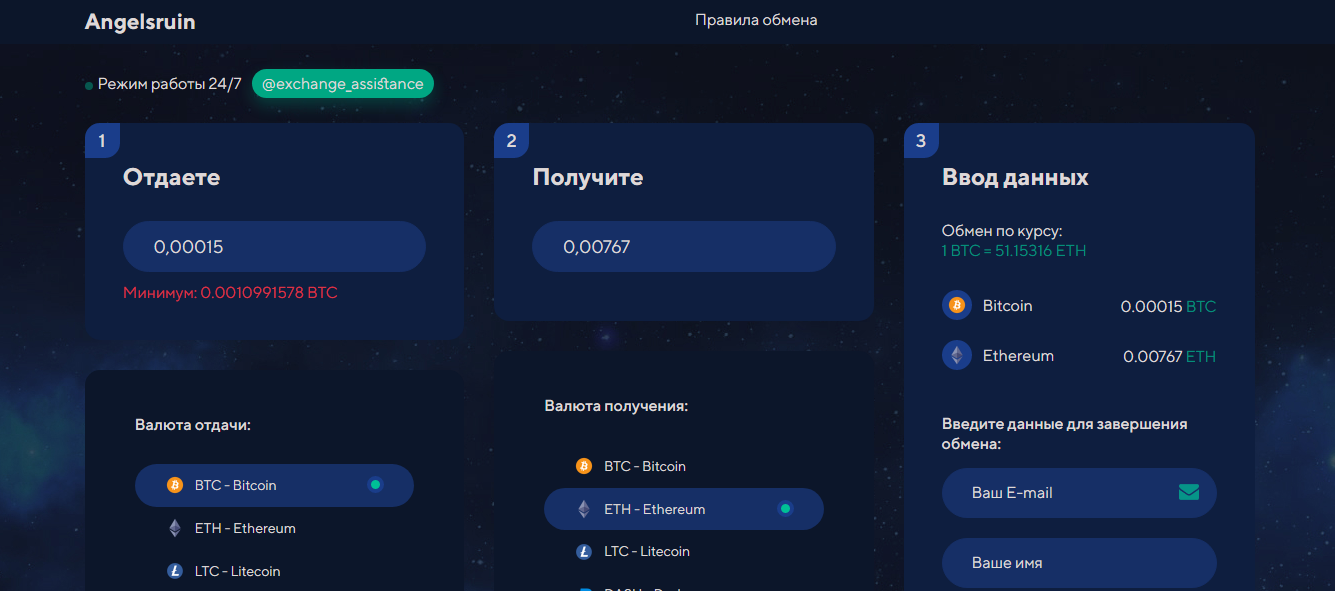Focus the Ваше имя input field

click(1079, 563)
